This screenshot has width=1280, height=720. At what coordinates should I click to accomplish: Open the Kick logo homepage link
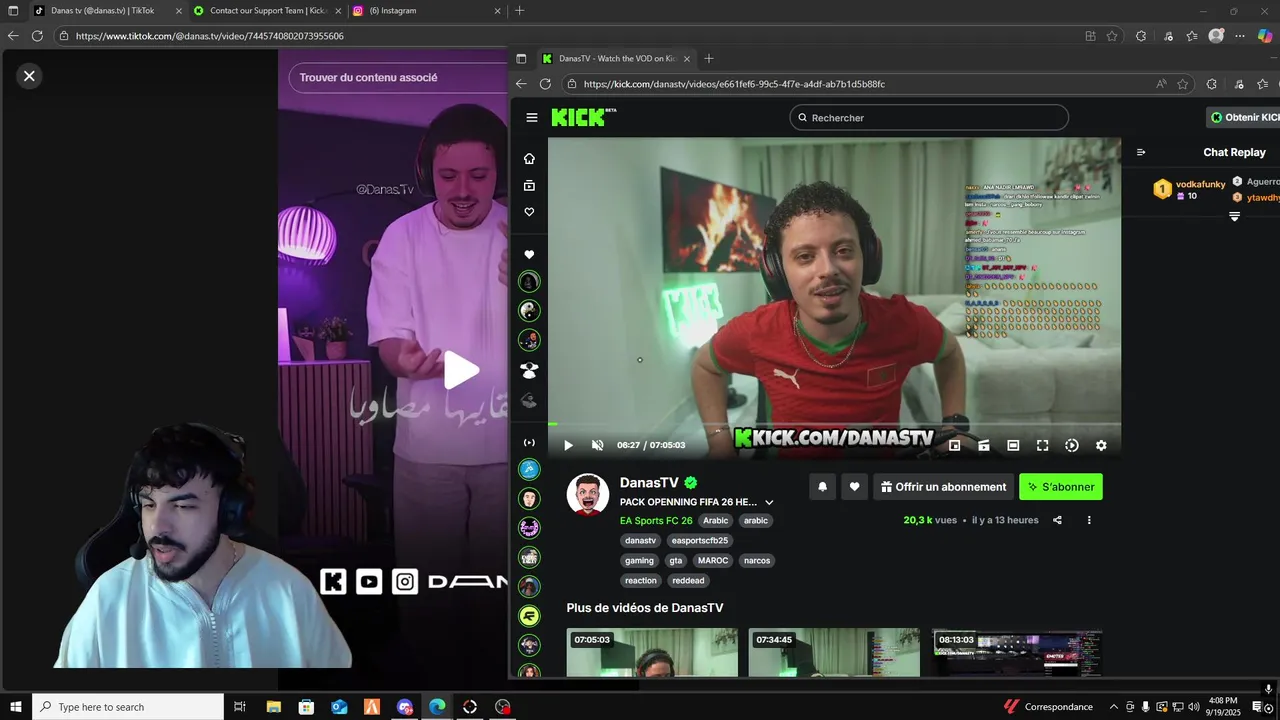(583, 117)
